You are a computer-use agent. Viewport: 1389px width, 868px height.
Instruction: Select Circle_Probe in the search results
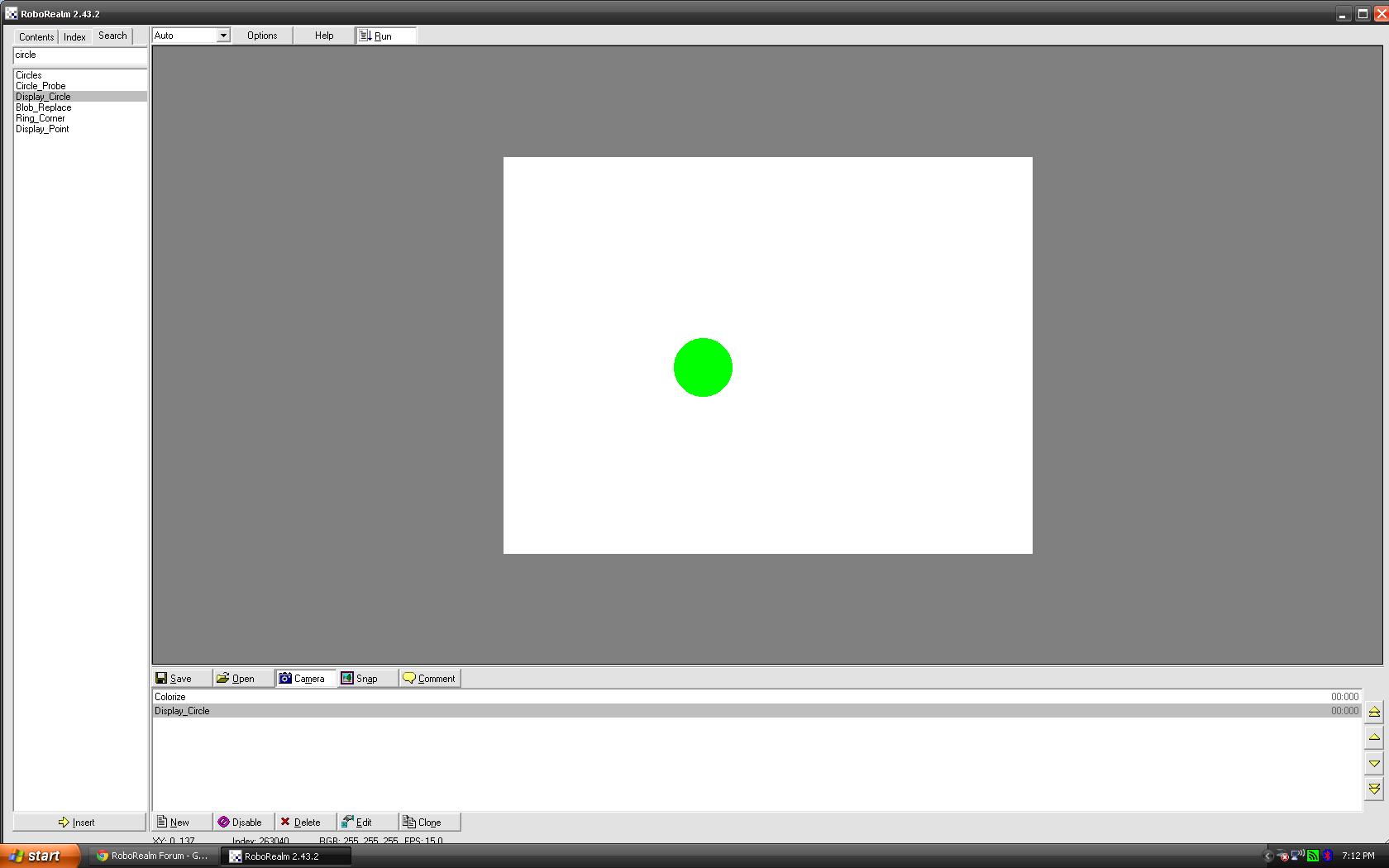[41, 86]
